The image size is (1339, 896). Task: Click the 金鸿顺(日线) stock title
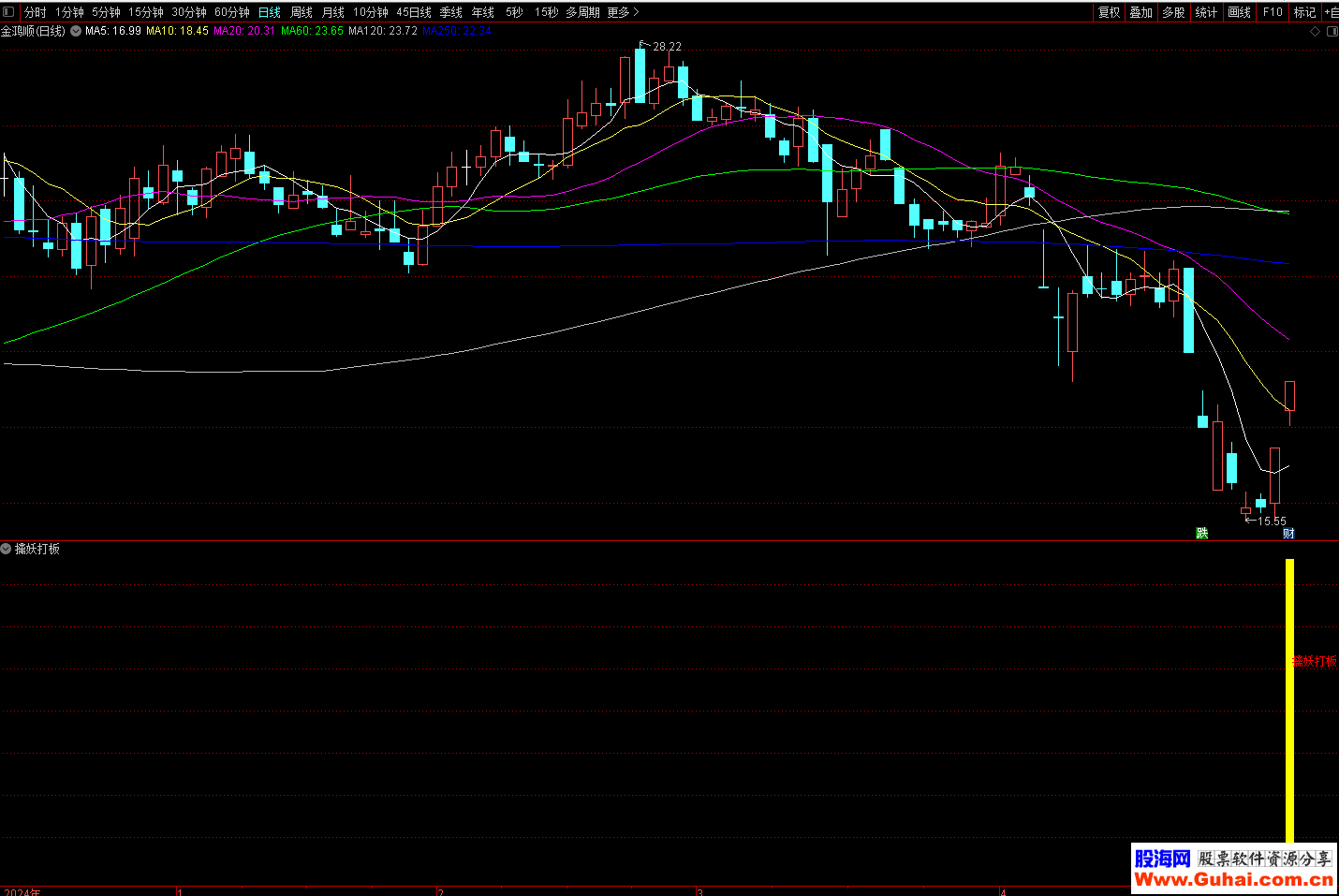[x=33, y=31]
